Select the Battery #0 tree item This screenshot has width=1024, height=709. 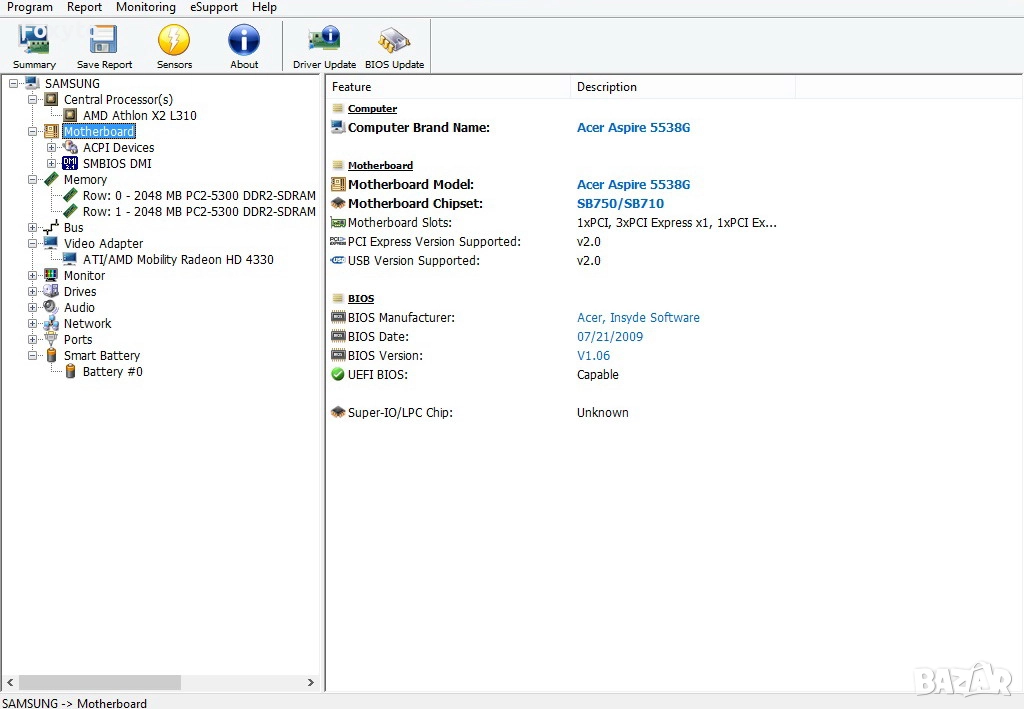pos(112,372)
